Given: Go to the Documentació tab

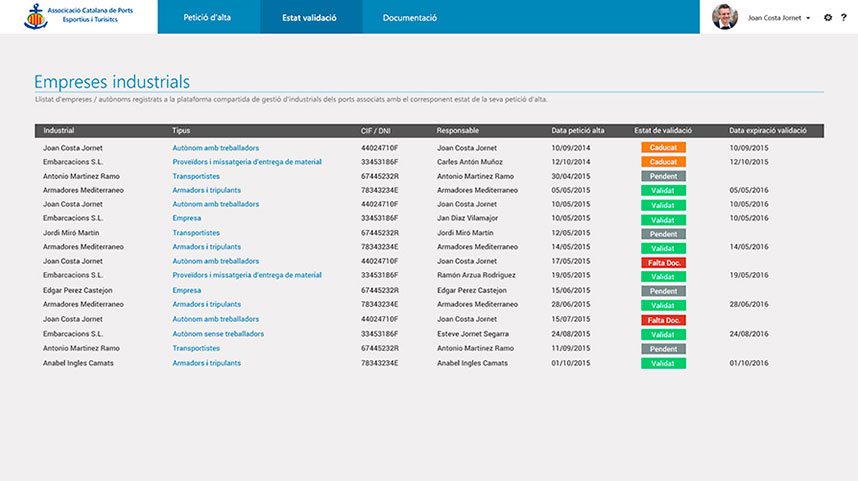Looking at the screenshot, I should pyautogui.click(x=410, y=17).
